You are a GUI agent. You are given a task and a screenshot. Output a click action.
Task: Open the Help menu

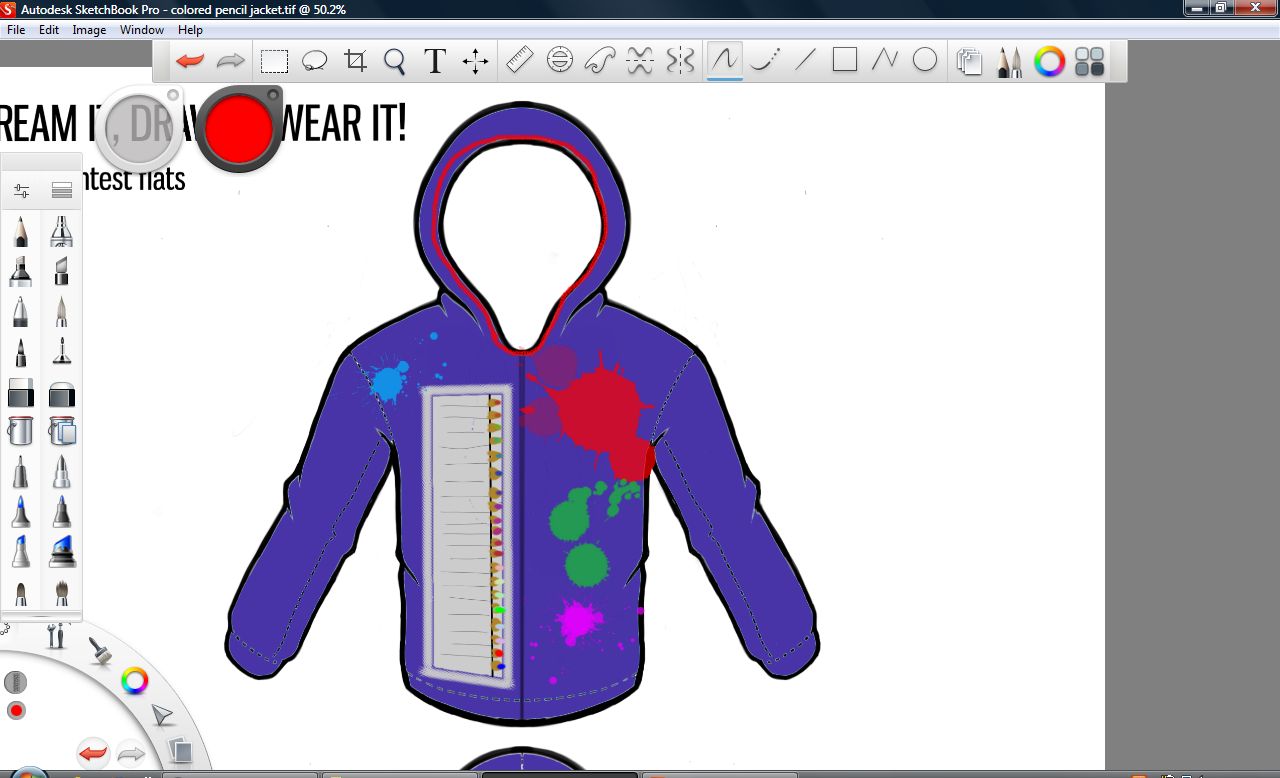[190, 30]
